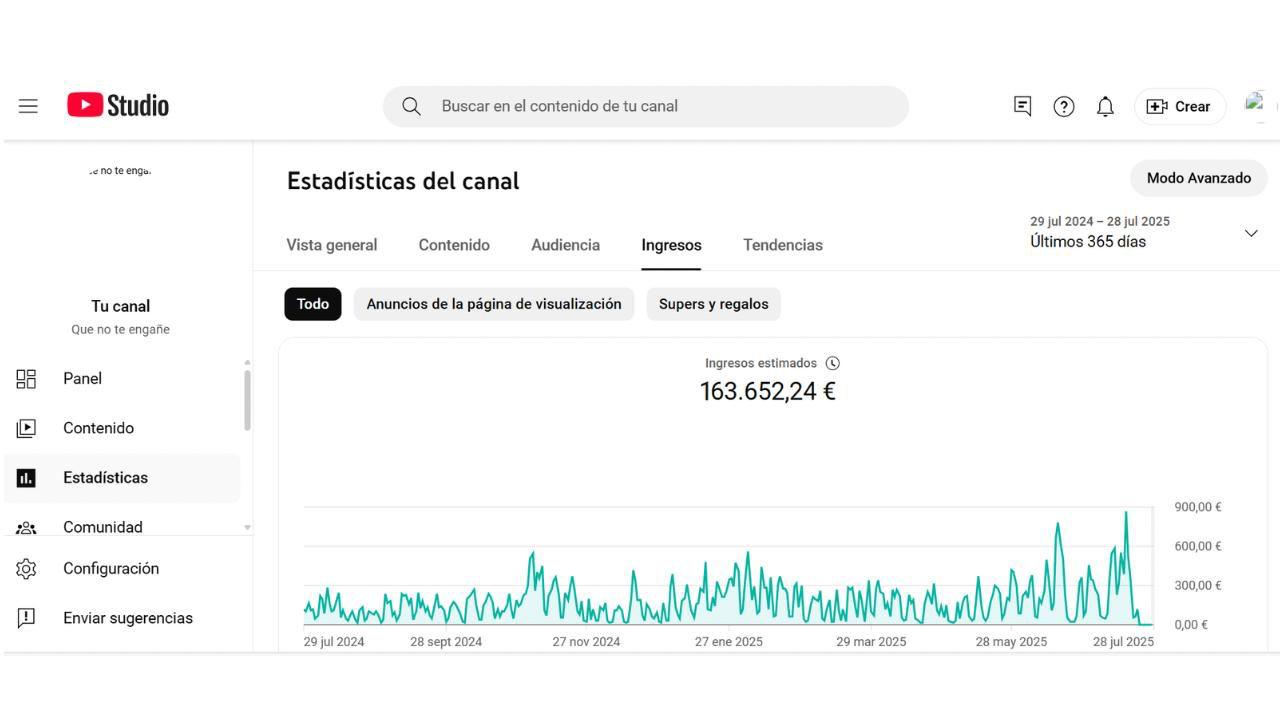Select Anuncios de la página de visualización filter

pyautogui.click(x=493, y=303)
